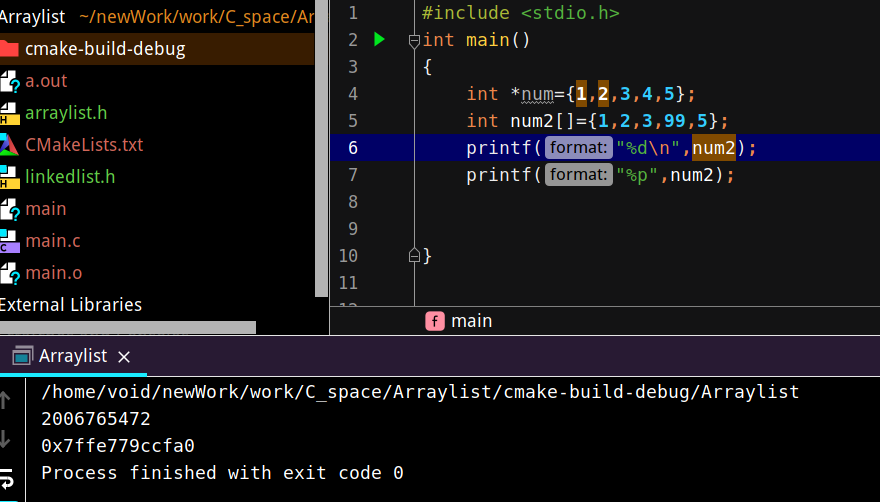Click the unknown-file icon next to a.out
The image size is (880, 502).
click(x=10, y=81)
